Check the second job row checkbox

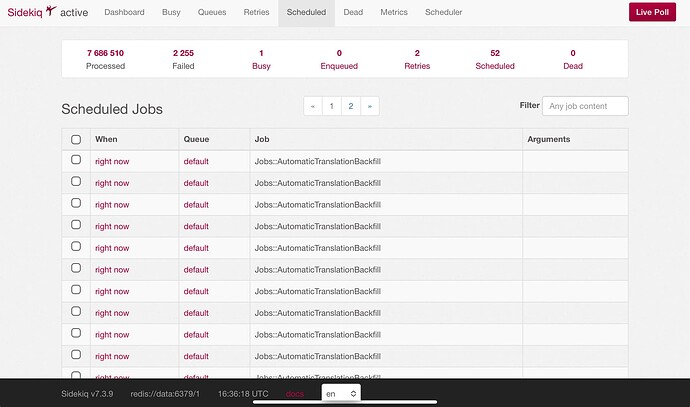[x=76, y=181]
